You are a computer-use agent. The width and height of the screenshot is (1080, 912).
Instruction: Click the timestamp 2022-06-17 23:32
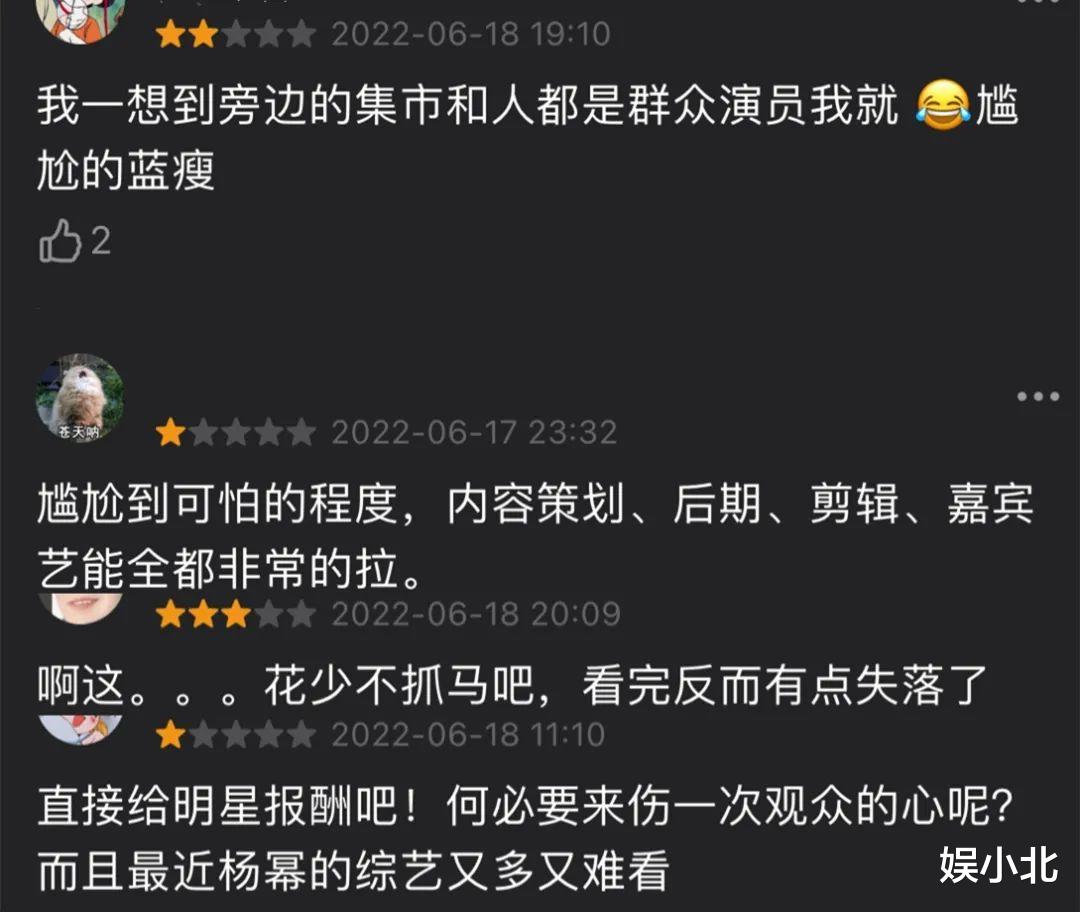(x=474, y=433)
